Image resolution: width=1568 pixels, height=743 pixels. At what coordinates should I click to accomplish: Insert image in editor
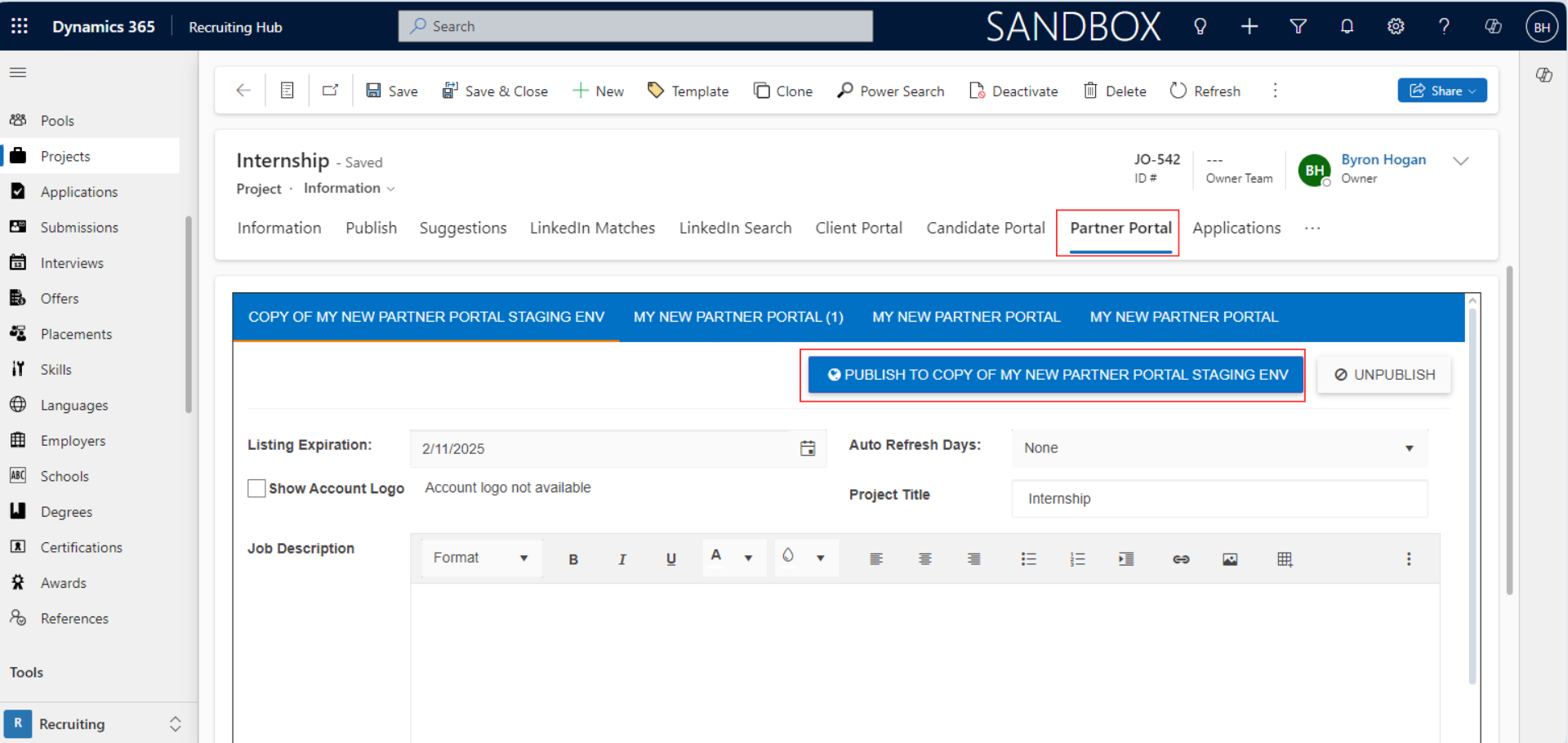pos(1230,559)
